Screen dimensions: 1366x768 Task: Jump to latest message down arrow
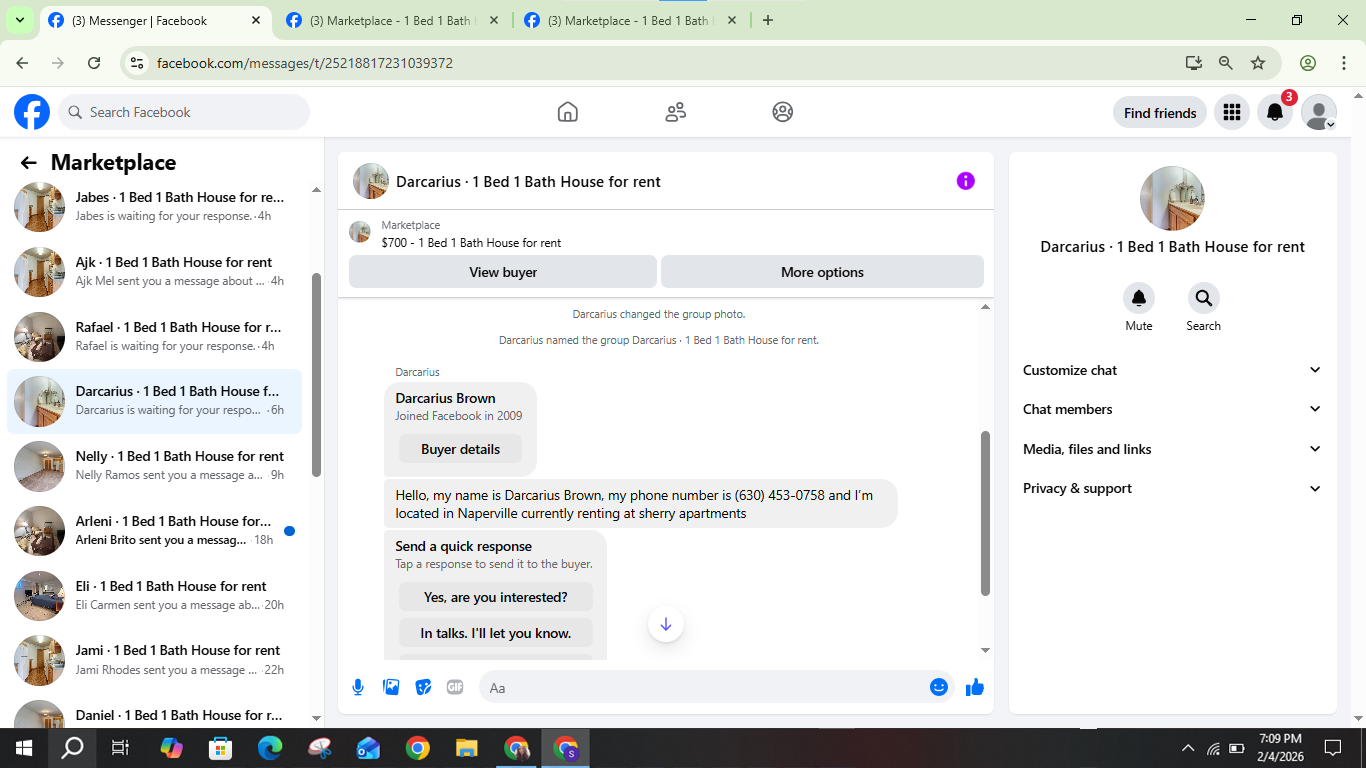[666, 625]
